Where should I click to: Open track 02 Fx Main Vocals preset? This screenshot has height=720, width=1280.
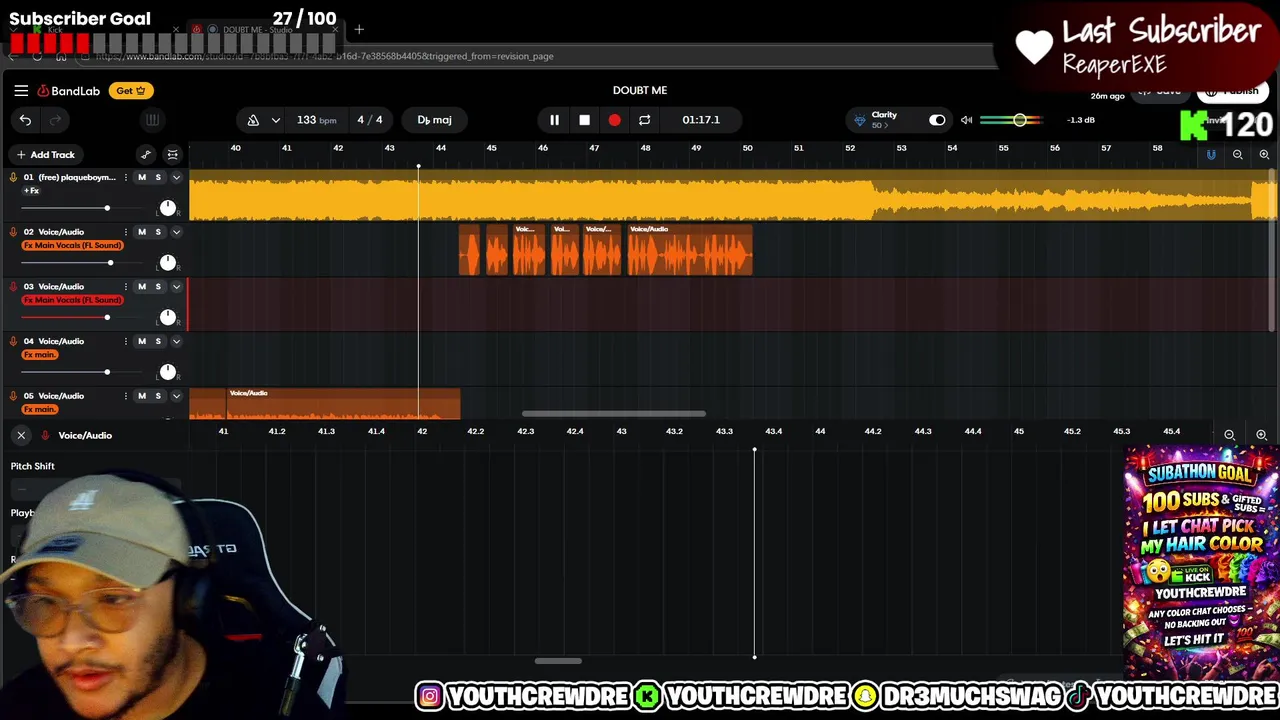[x=72, y=245]
